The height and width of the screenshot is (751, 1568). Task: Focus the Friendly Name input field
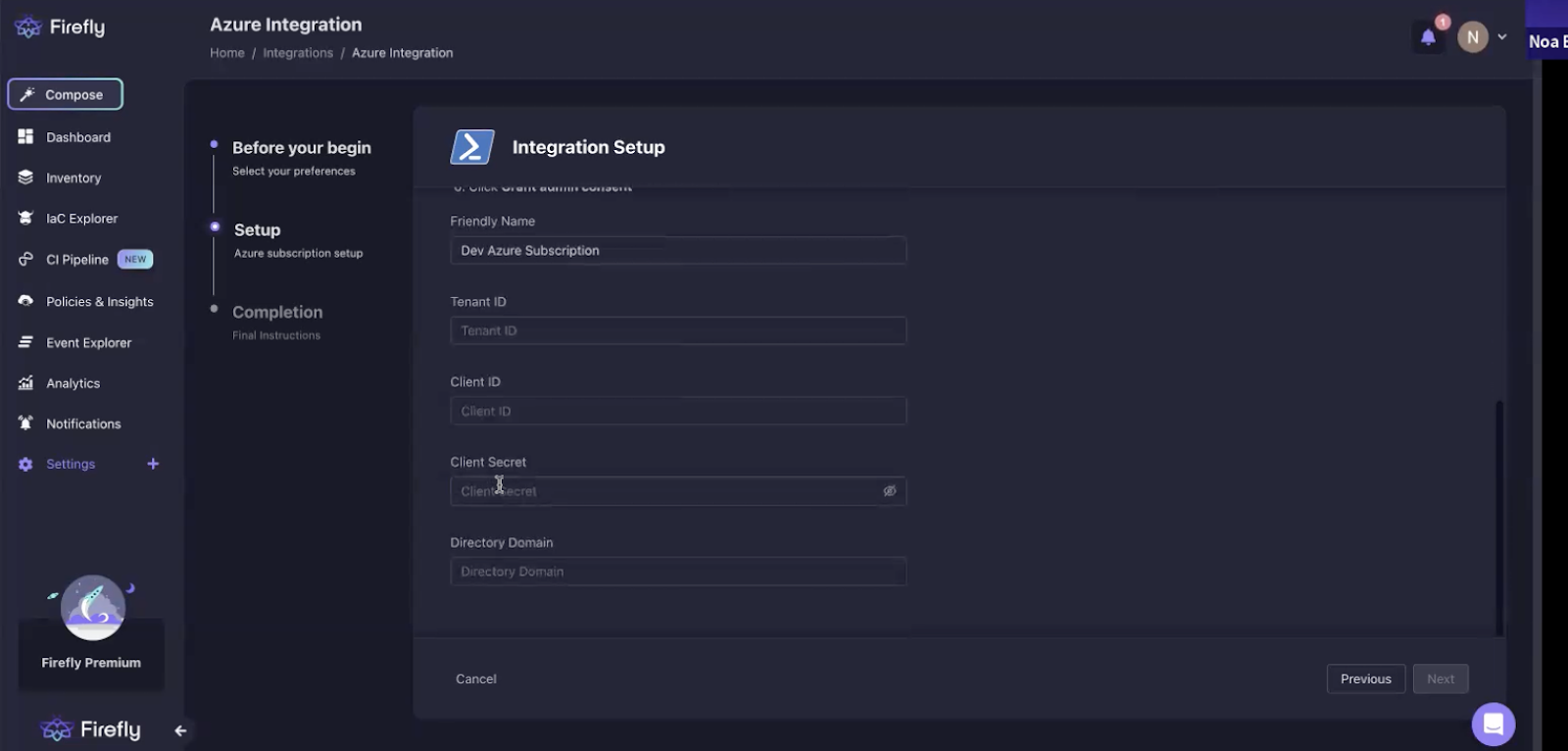tap(678, 250)
